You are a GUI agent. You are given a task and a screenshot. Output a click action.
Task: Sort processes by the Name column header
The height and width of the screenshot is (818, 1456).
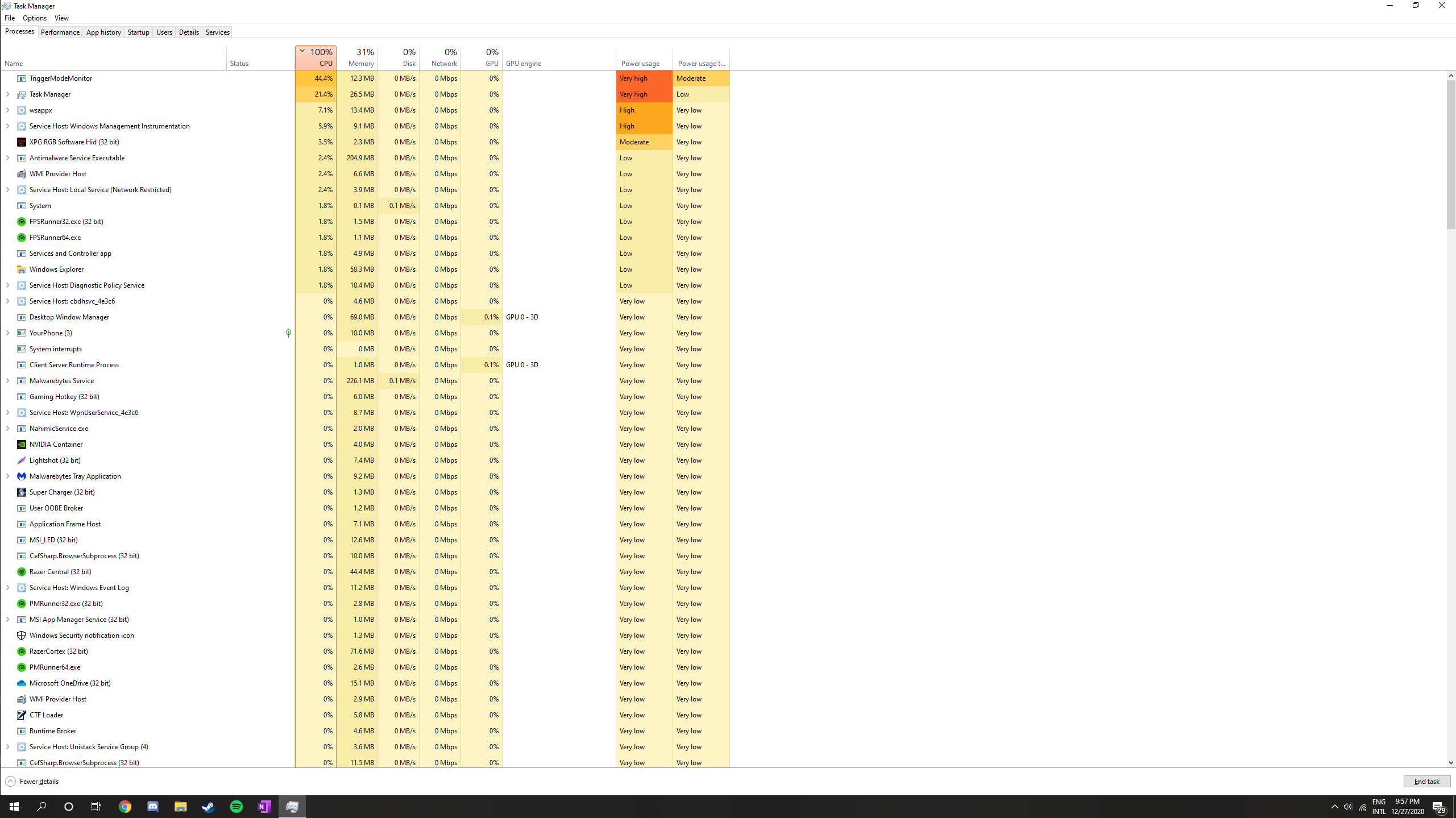[x=114, y=58]
